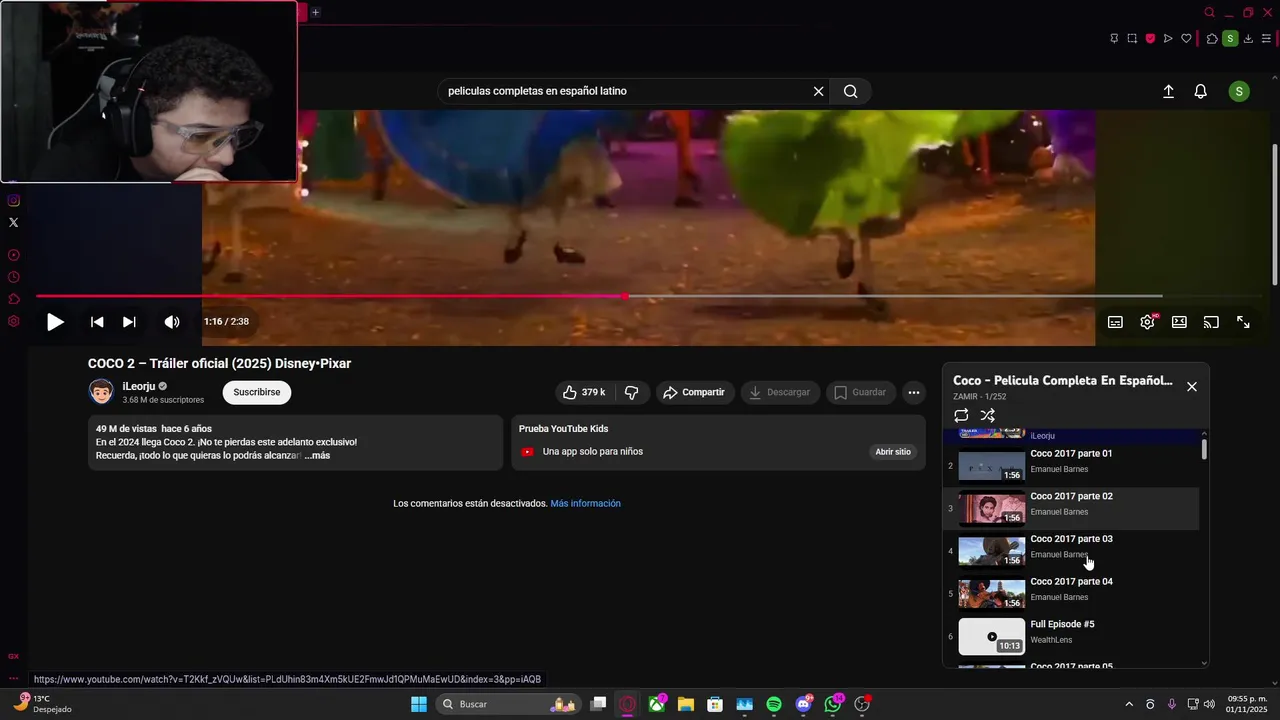Enter fullscreen mode
The width and height of the screenshot is (1280, 720).
click(x=1243, y=322)
